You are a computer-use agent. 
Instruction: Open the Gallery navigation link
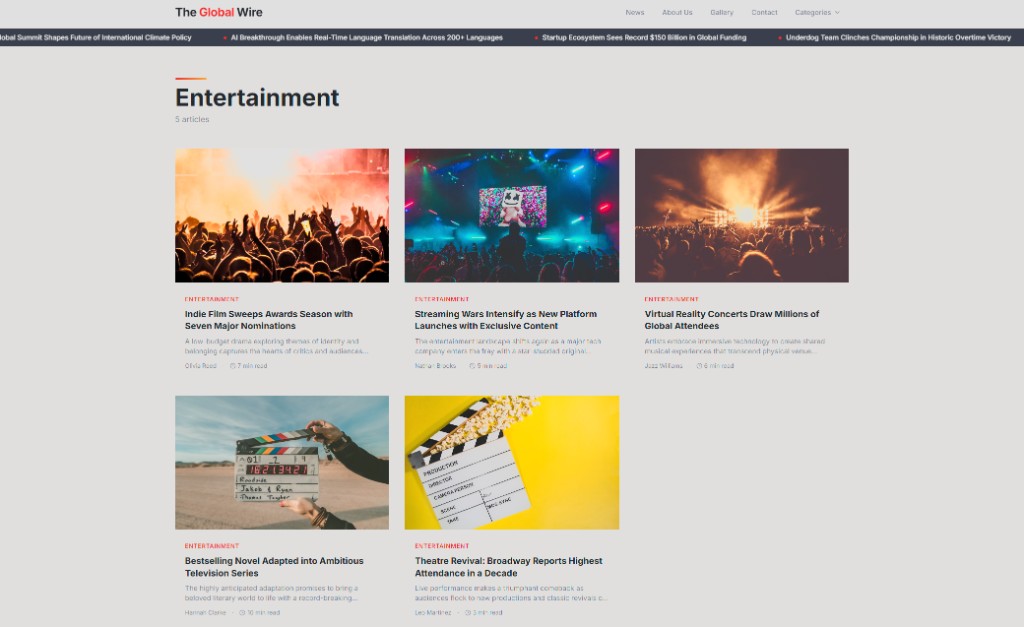coord(722,13)
